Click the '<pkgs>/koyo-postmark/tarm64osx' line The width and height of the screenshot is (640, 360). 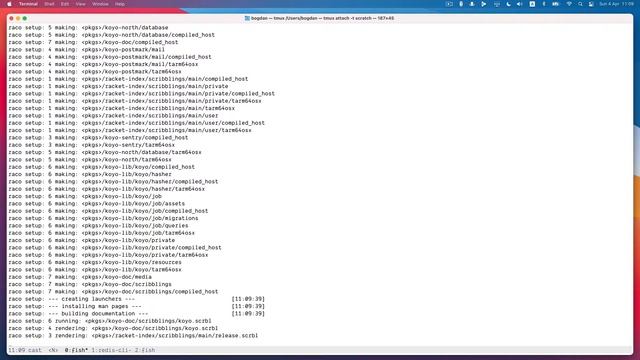coord(95,72)
